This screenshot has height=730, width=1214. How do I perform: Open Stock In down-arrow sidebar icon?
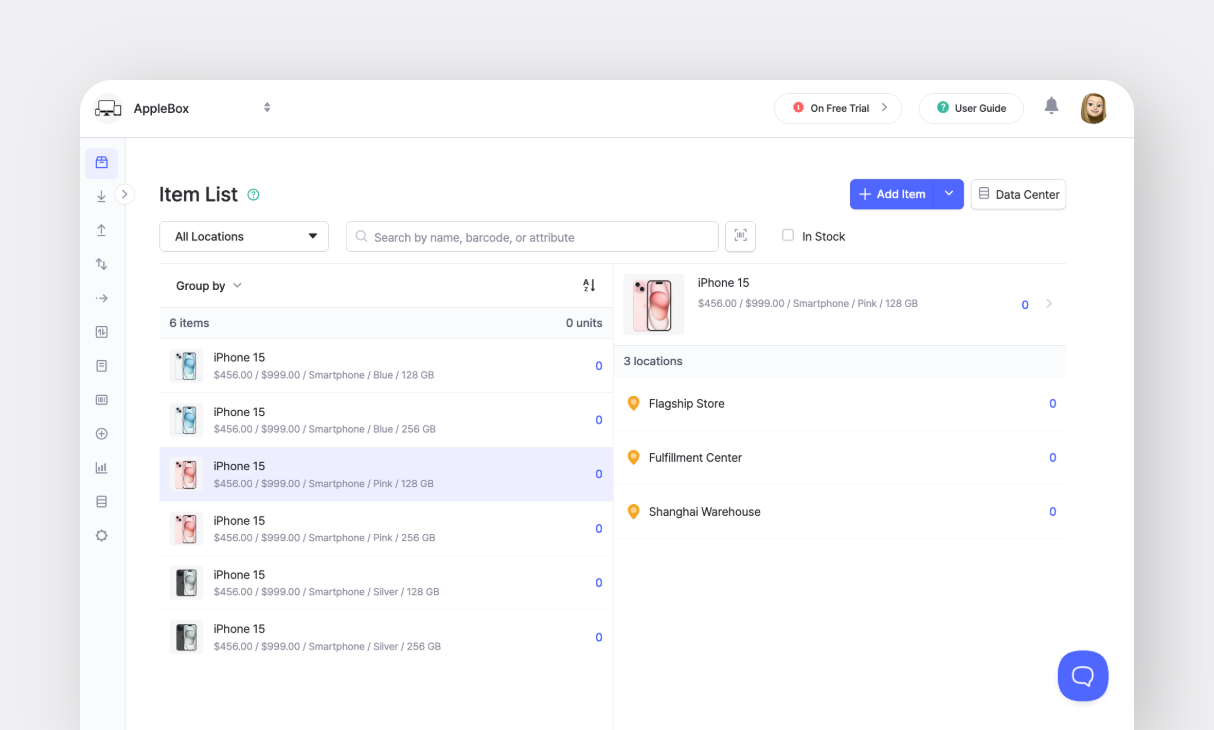pos(101,197)
